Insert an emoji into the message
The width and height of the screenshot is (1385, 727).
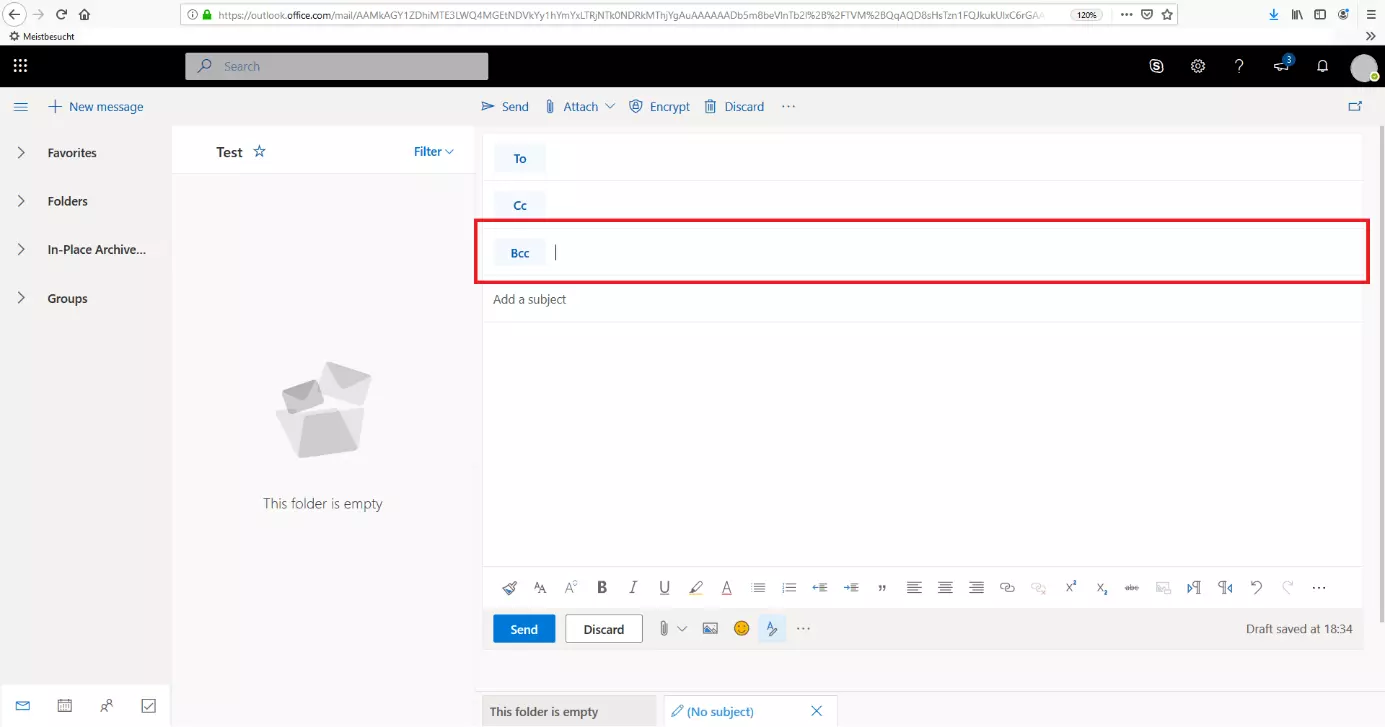click(x=741, y=628)
